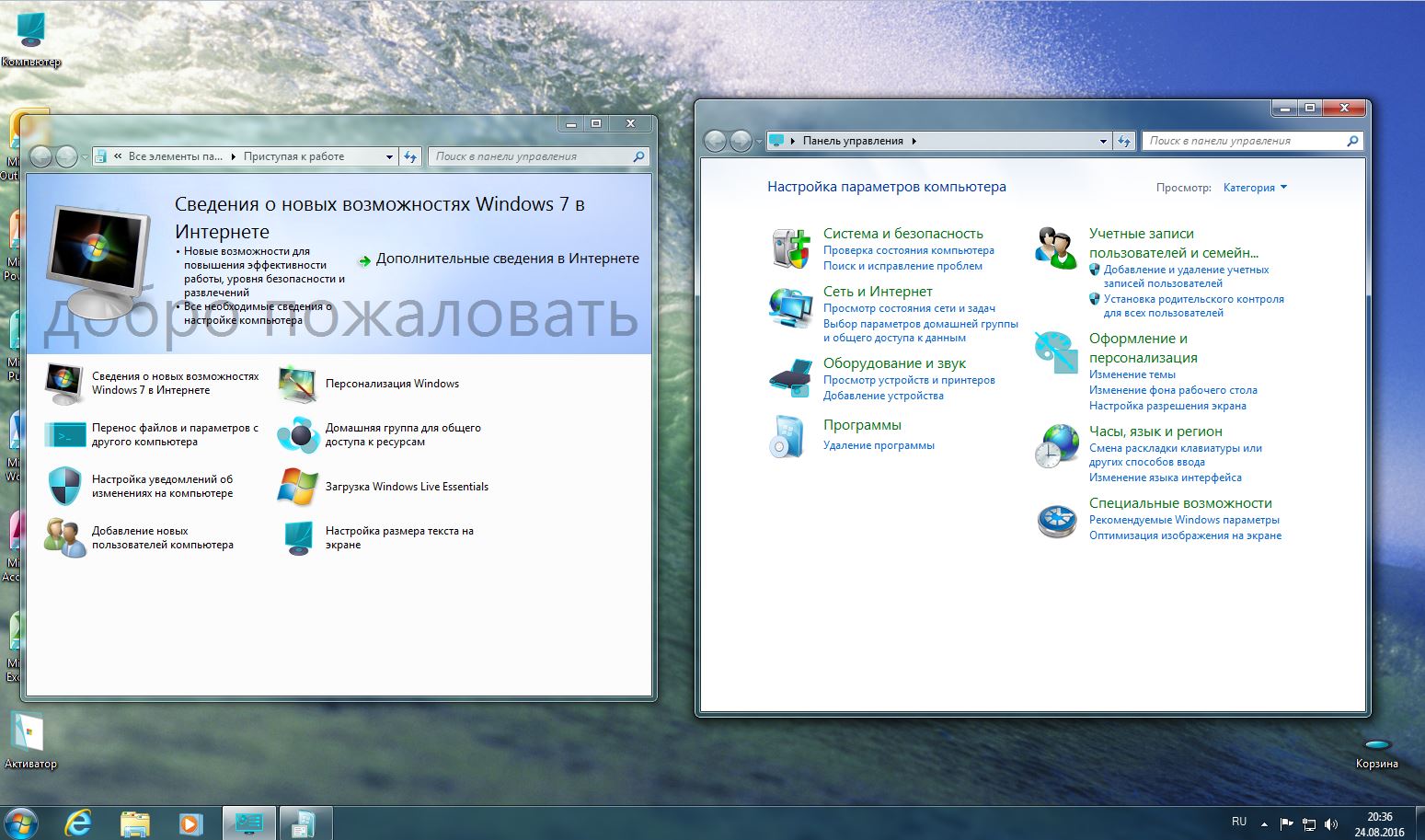Click the clock showing 20:36
The height and width of the screenshot is (840, 1425).
[x=1379, y=817]
